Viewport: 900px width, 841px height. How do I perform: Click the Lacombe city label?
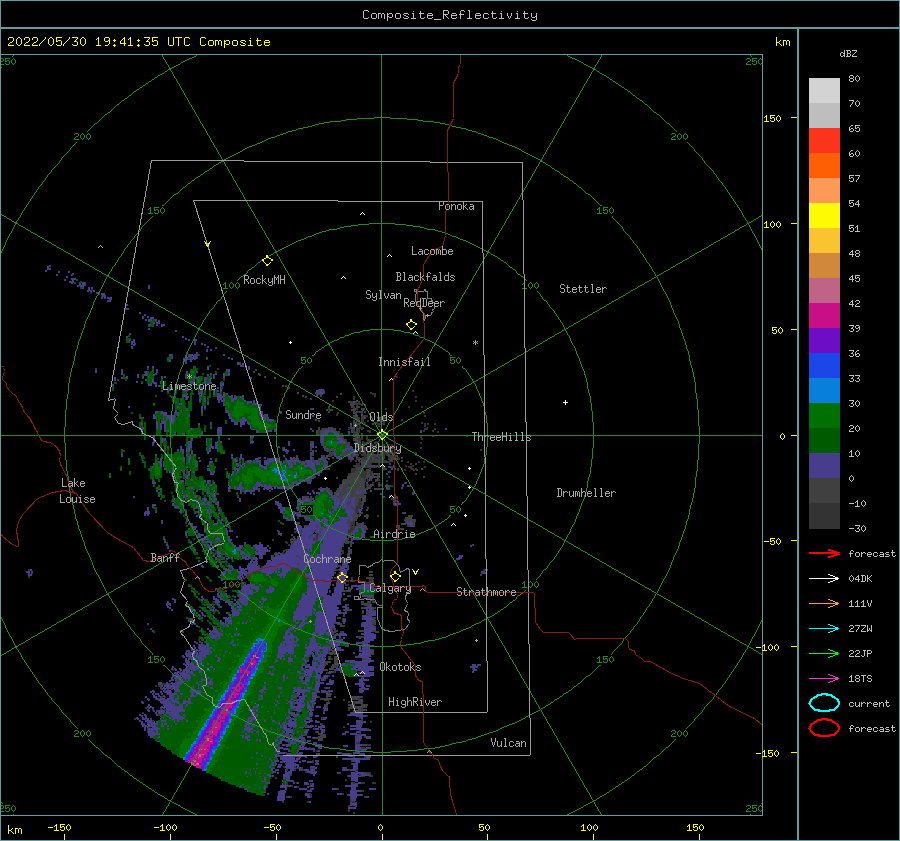tap(432, 251)
